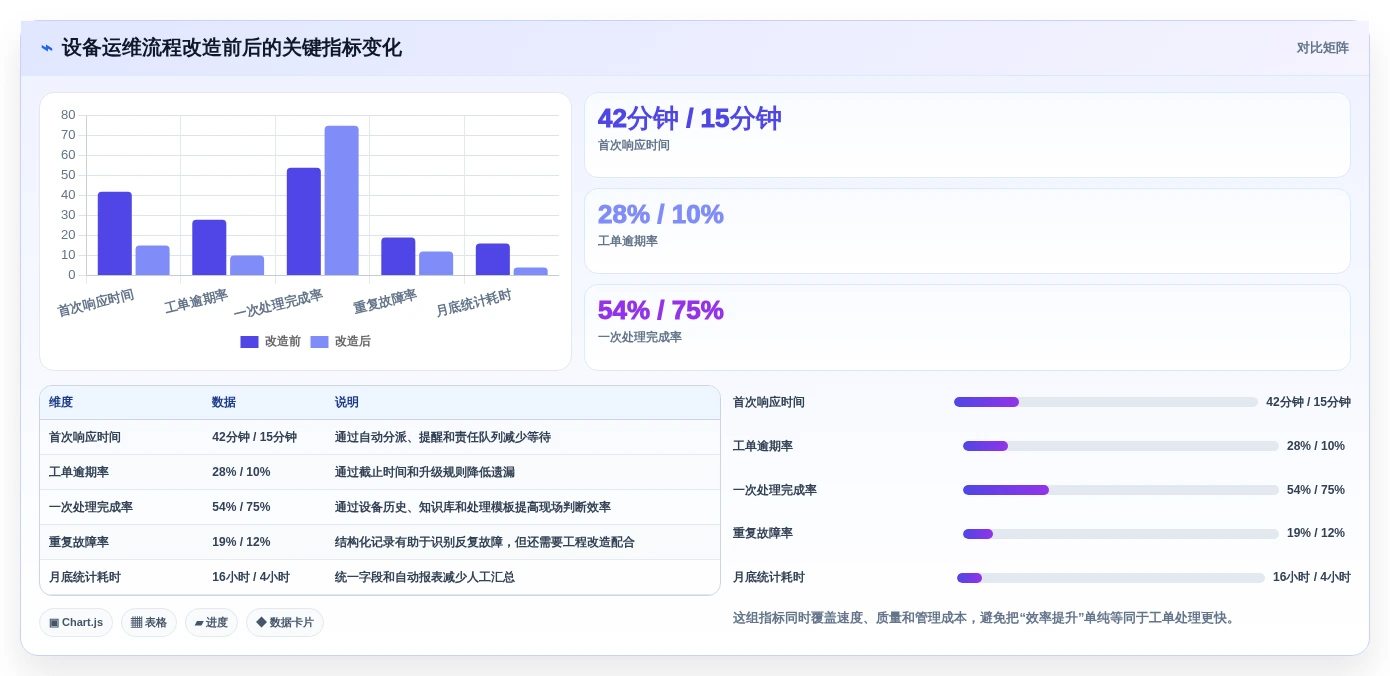Screen dimensions: 1390x676
Task: Click the lightning icon beside the dashboard title
Action: [x=47, y=48]
